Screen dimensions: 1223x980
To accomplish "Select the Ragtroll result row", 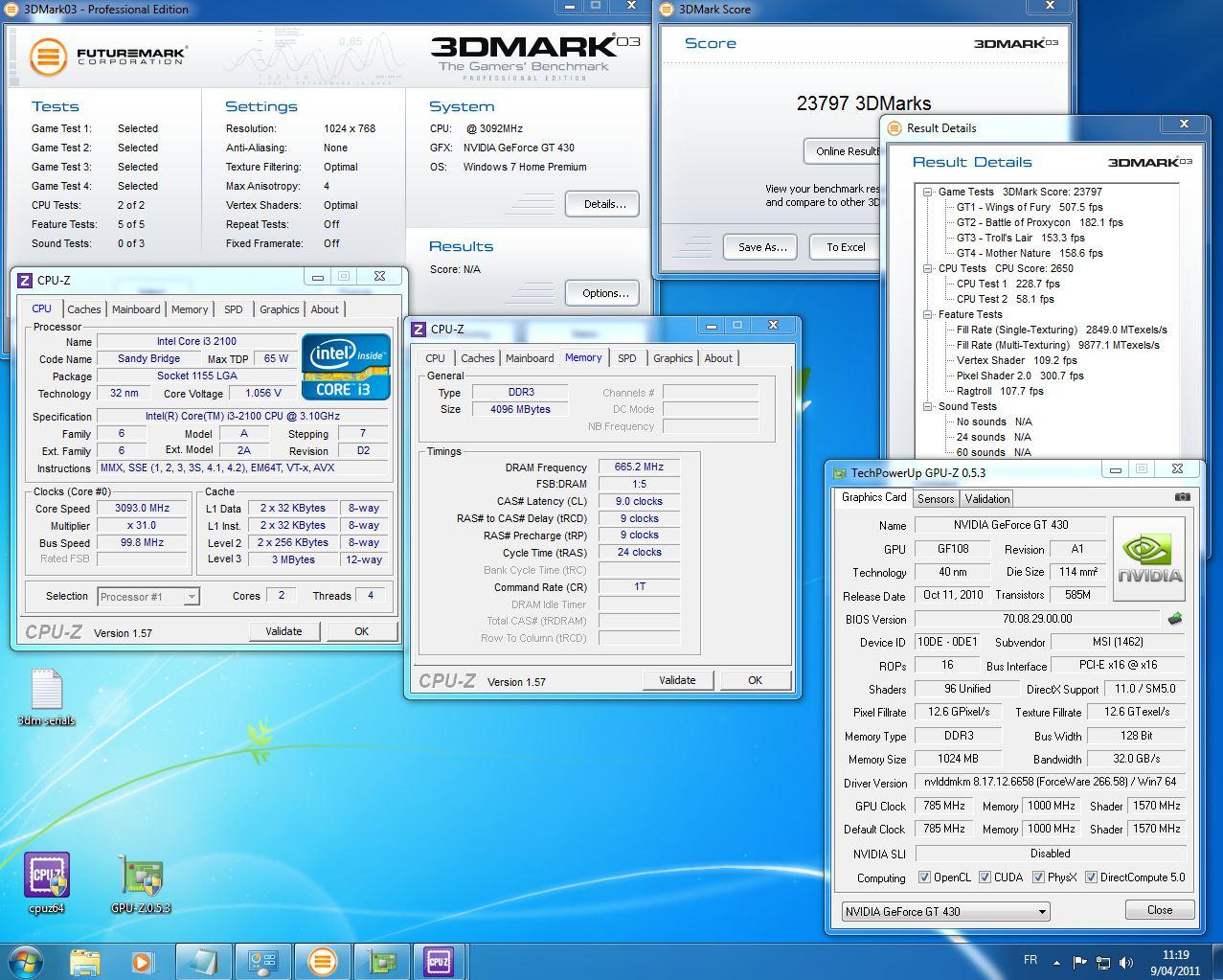I will point(999,391).
